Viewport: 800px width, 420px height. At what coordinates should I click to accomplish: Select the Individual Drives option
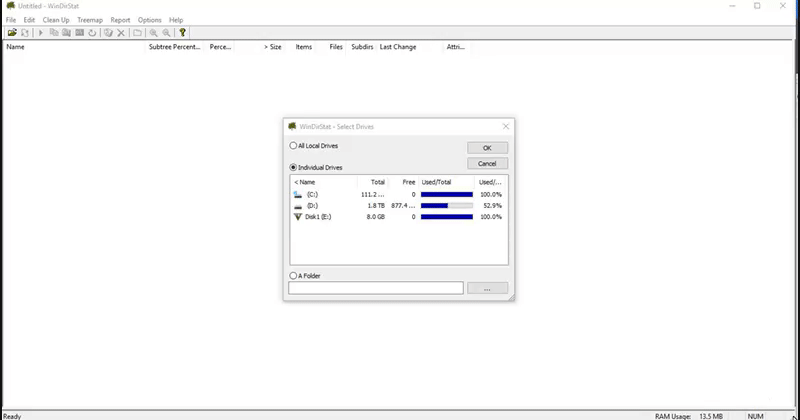coord(316,167)
